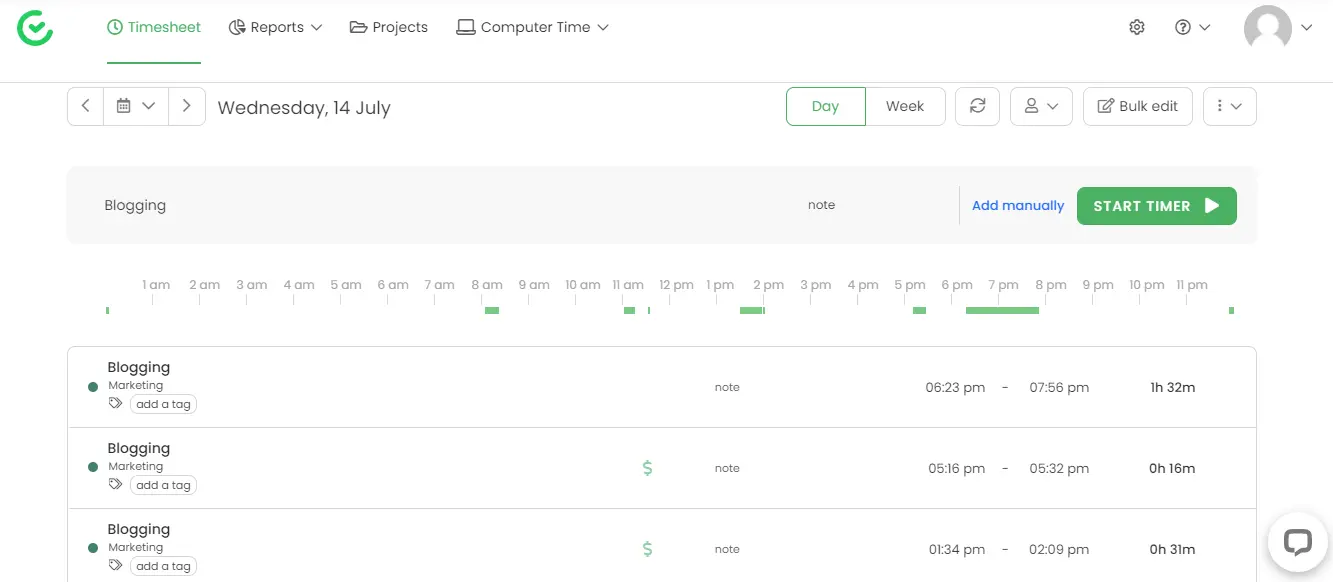Screen dimensions: 1333x582
Task: Open settings via the gear icon
Action: tap(1137, 27)
